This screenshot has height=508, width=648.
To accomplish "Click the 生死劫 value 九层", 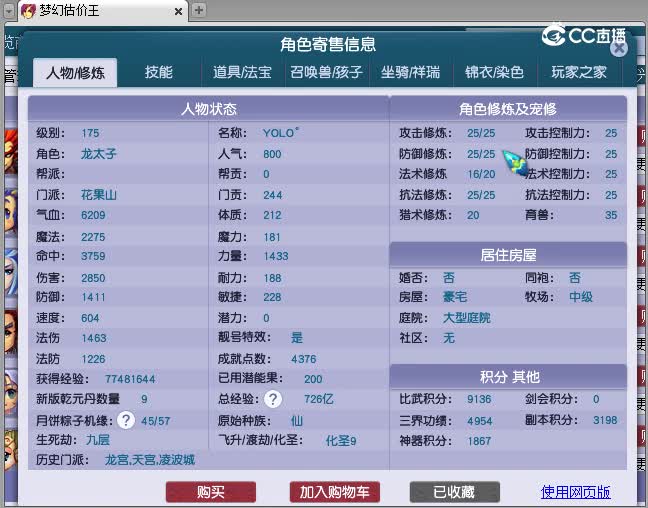I will pyautogui.click(x=98, y=440).
